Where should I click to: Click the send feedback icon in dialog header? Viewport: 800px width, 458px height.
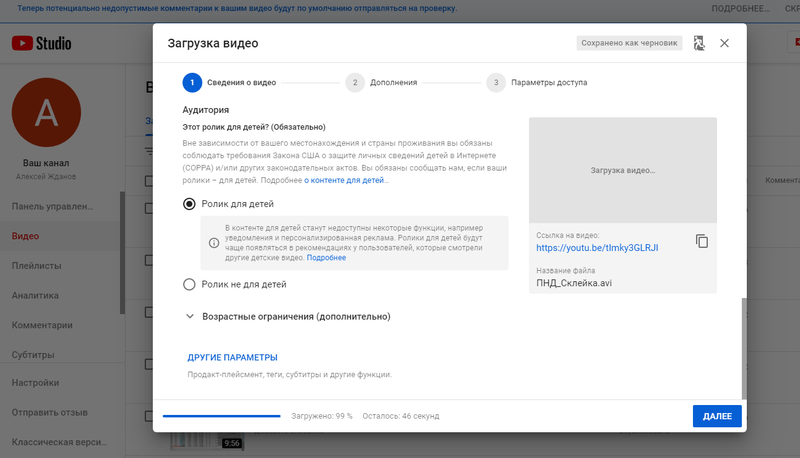[699, 43]
